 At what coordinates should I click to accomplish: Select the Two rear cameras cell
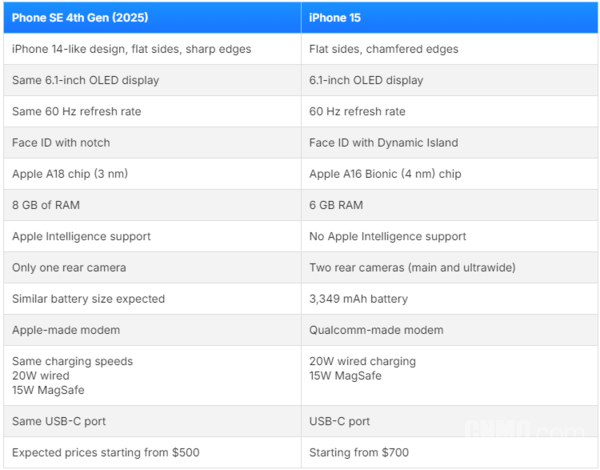point(450,268)
